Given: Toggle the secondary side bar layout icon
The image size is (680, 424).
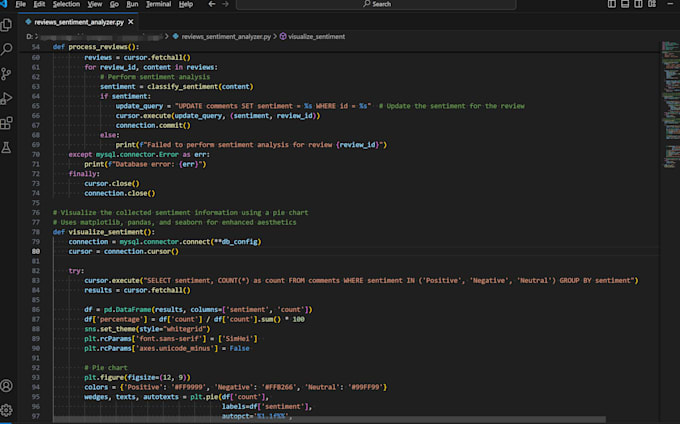Looking at the screenshot, I should click(638, 4).
